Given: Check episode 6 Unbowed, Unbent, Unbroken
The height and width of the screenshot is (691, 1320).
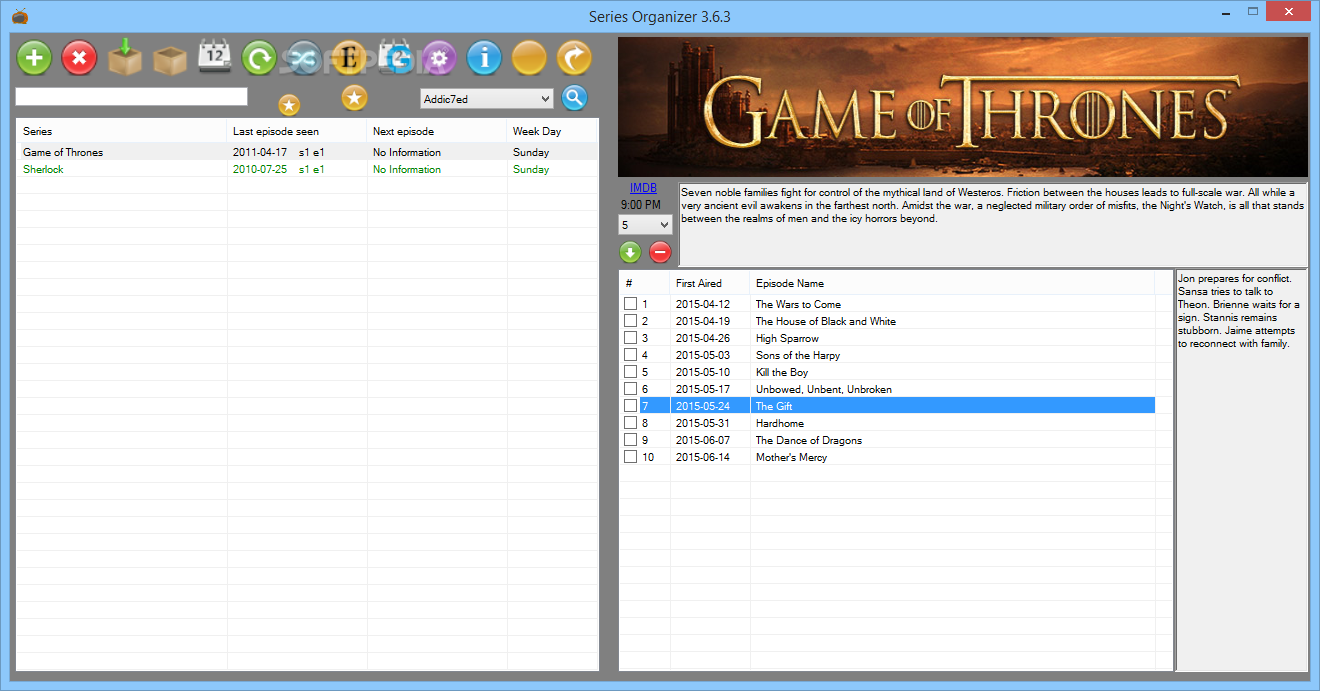Looking at the screenshot, I should pos(630,389).
